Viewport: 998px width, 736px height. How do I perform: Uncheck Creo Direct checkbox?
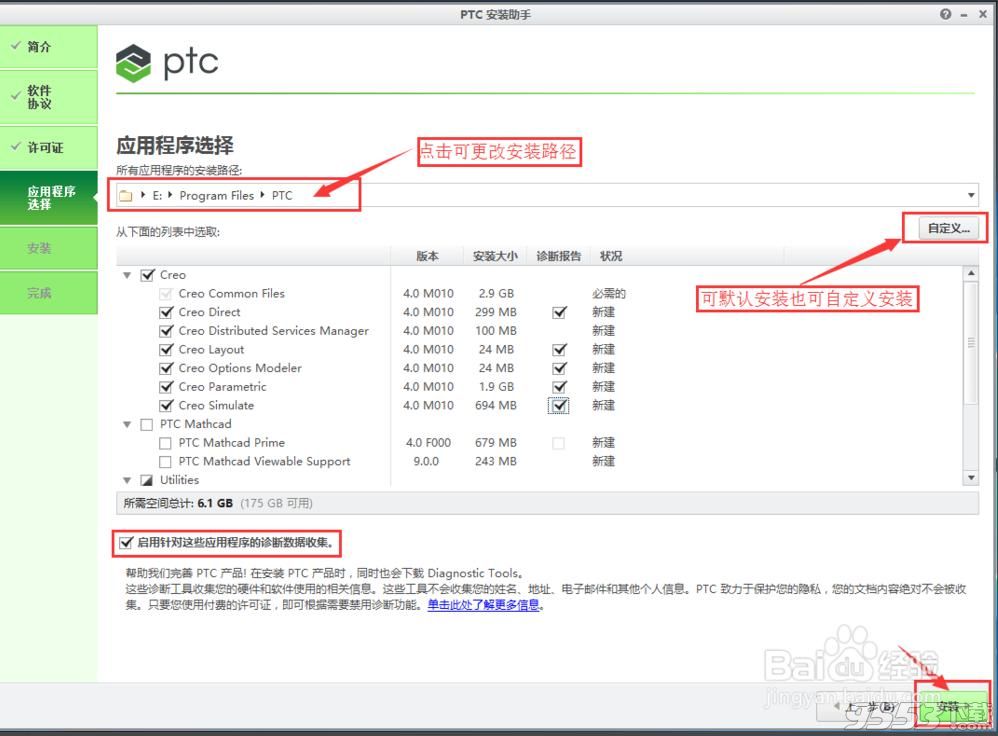[166, 312]
